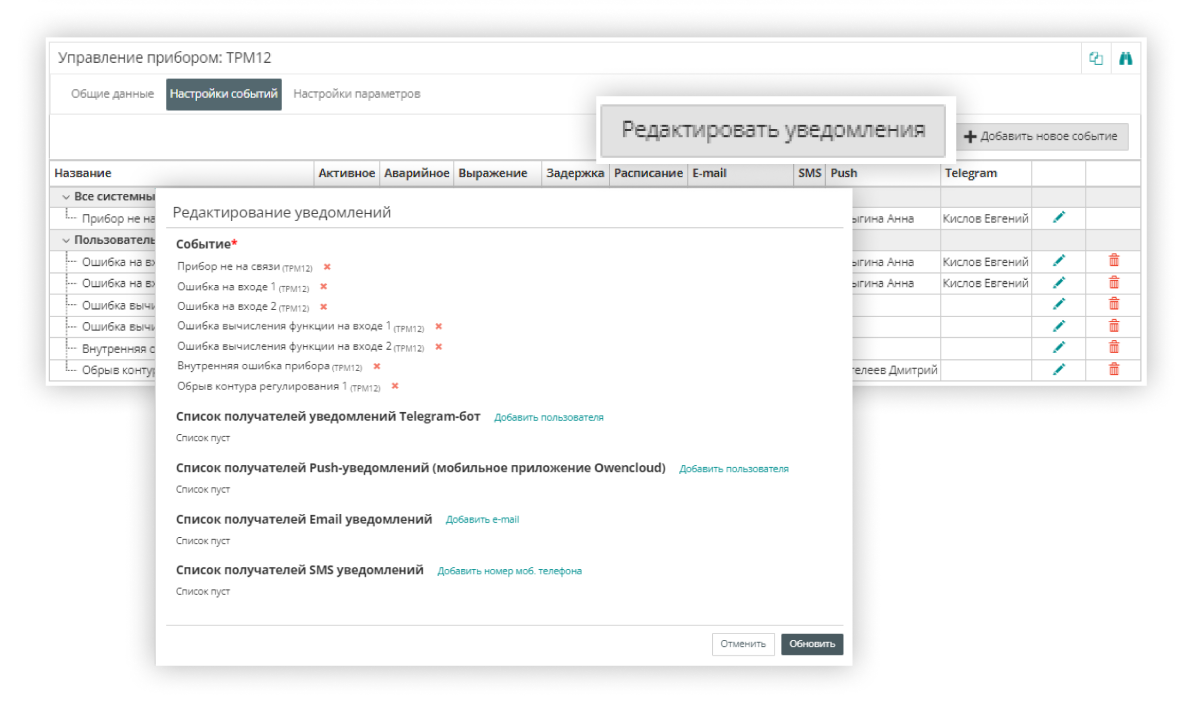
Task: Remove event Прибор не на связи with its x
Action: point(327,267)
